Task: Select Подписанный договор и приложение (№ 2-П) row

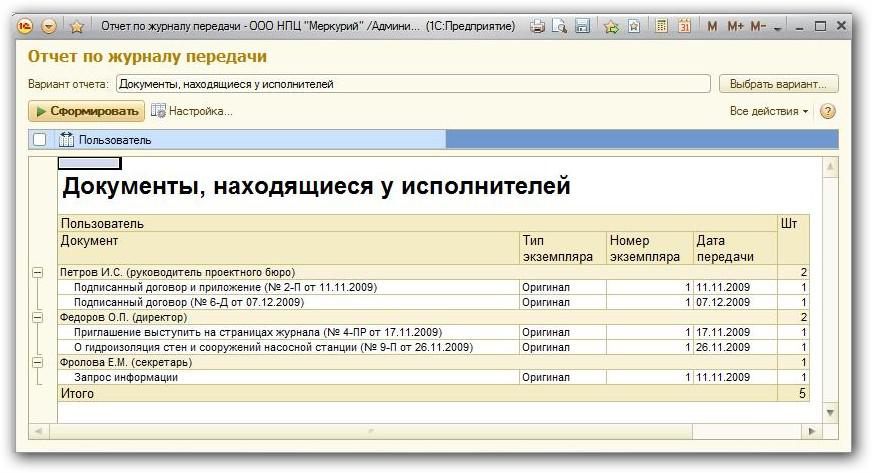Action: 433,287
